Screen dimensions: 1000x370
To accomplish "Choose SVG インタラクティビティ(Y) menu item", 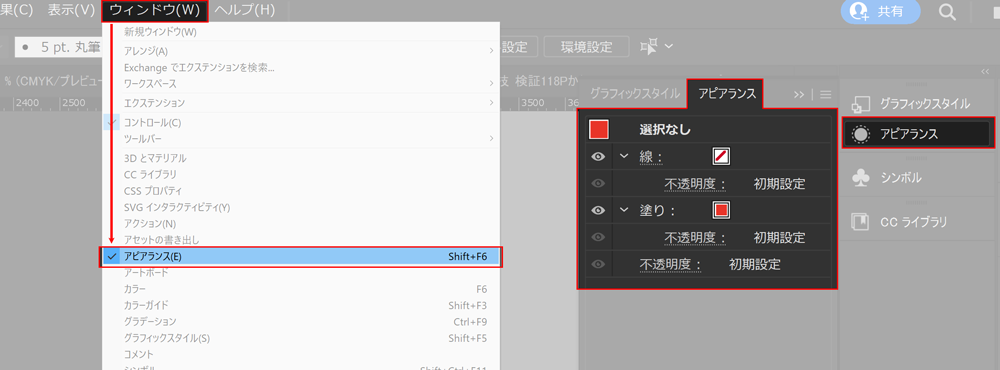I will [300, 207].
